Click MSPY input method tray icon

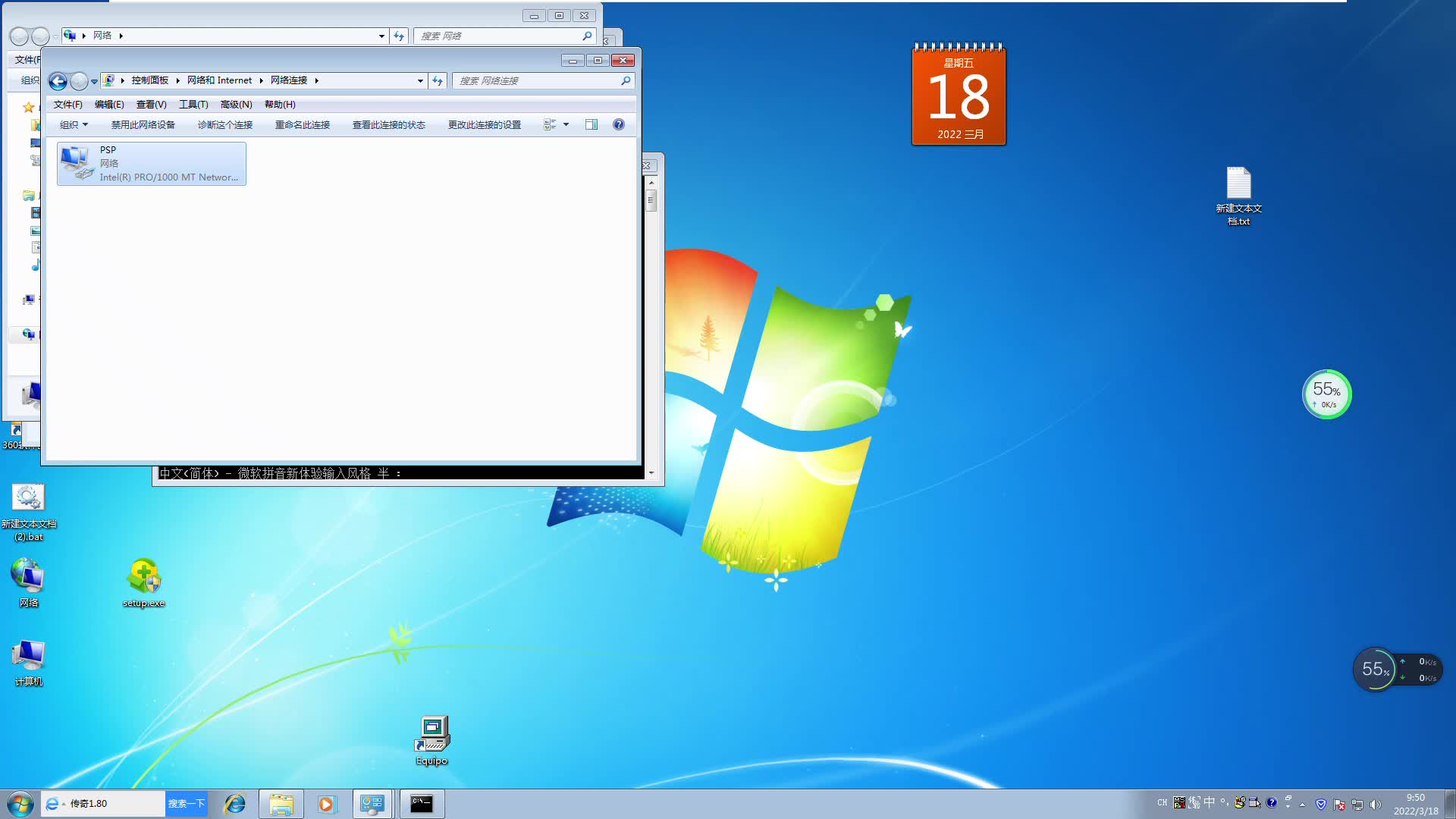pos(1179,803)
